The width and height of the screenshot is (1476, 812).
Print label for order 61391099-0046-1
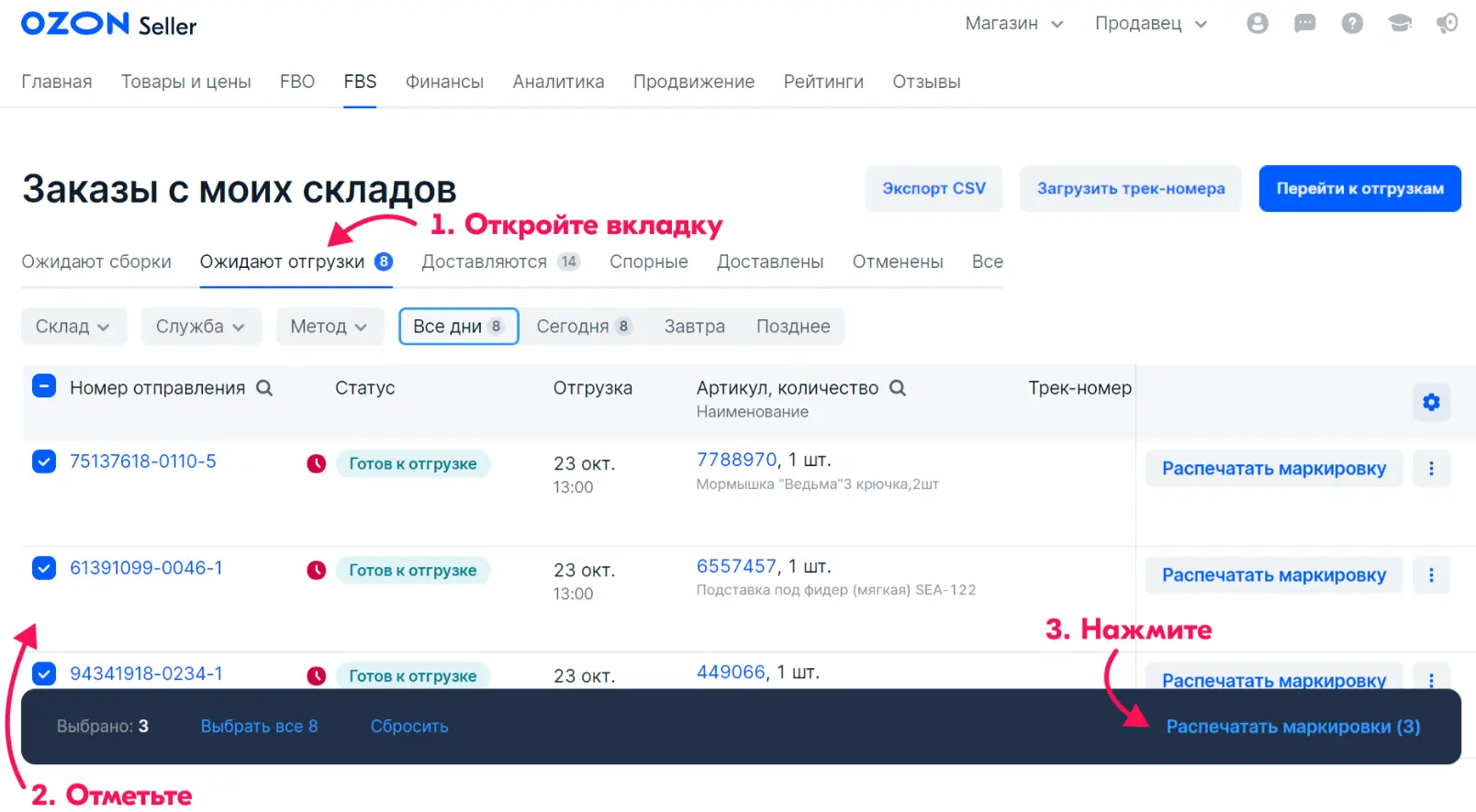pos(1274,575)
